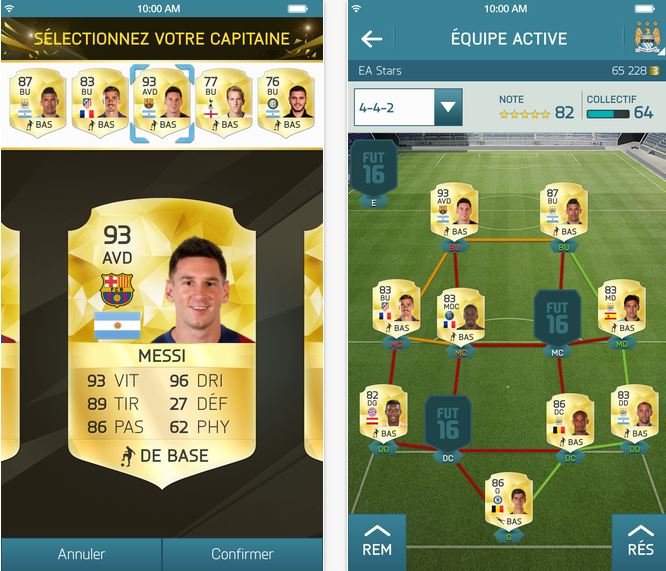
Task: Tap Annuler to cancel captain selection
Action: coord(81,554)
